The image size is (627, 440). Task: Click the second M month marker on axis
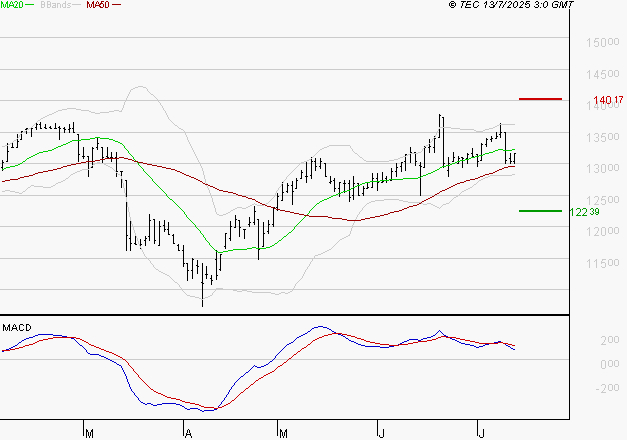tap(283, 434)
